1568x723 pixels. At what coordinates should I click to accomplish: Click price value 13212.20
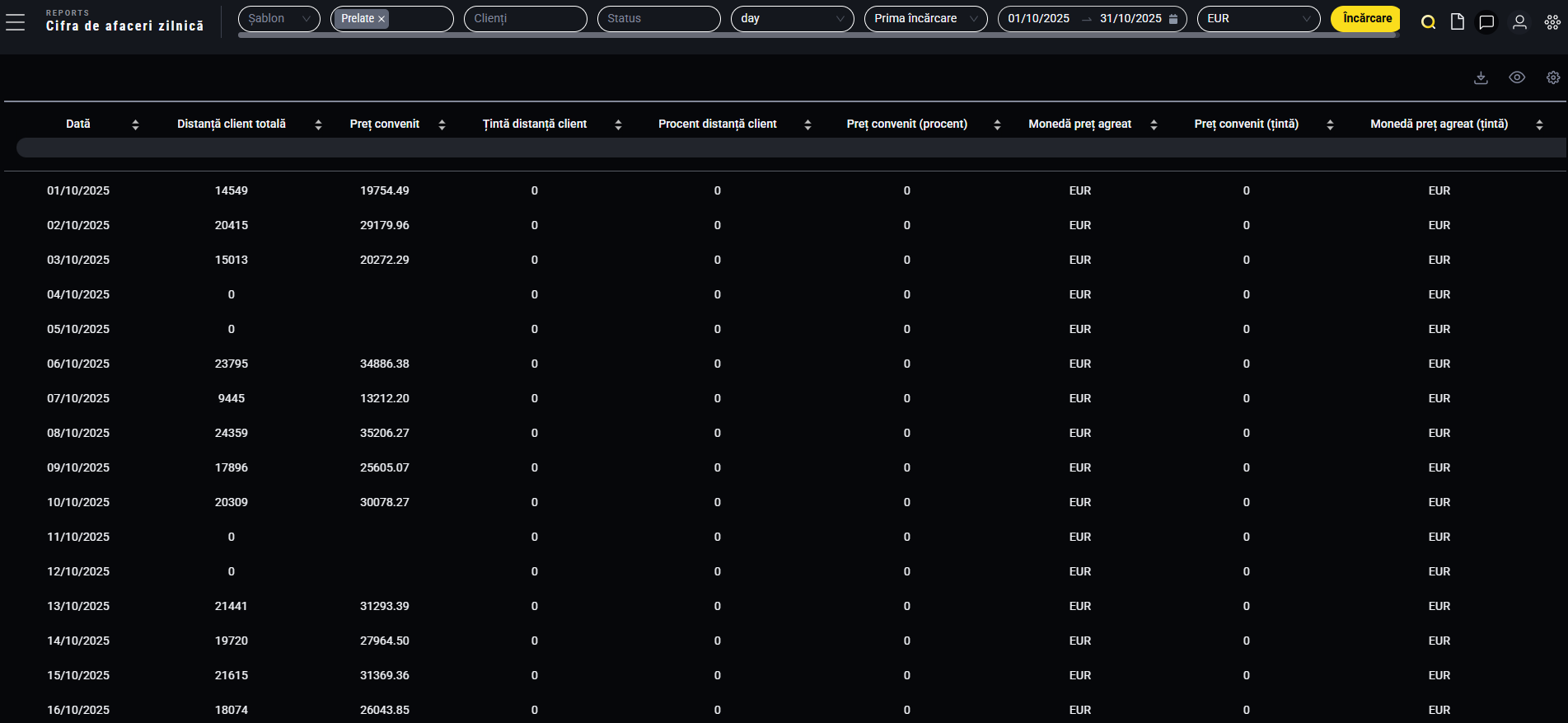click(385, 398)
